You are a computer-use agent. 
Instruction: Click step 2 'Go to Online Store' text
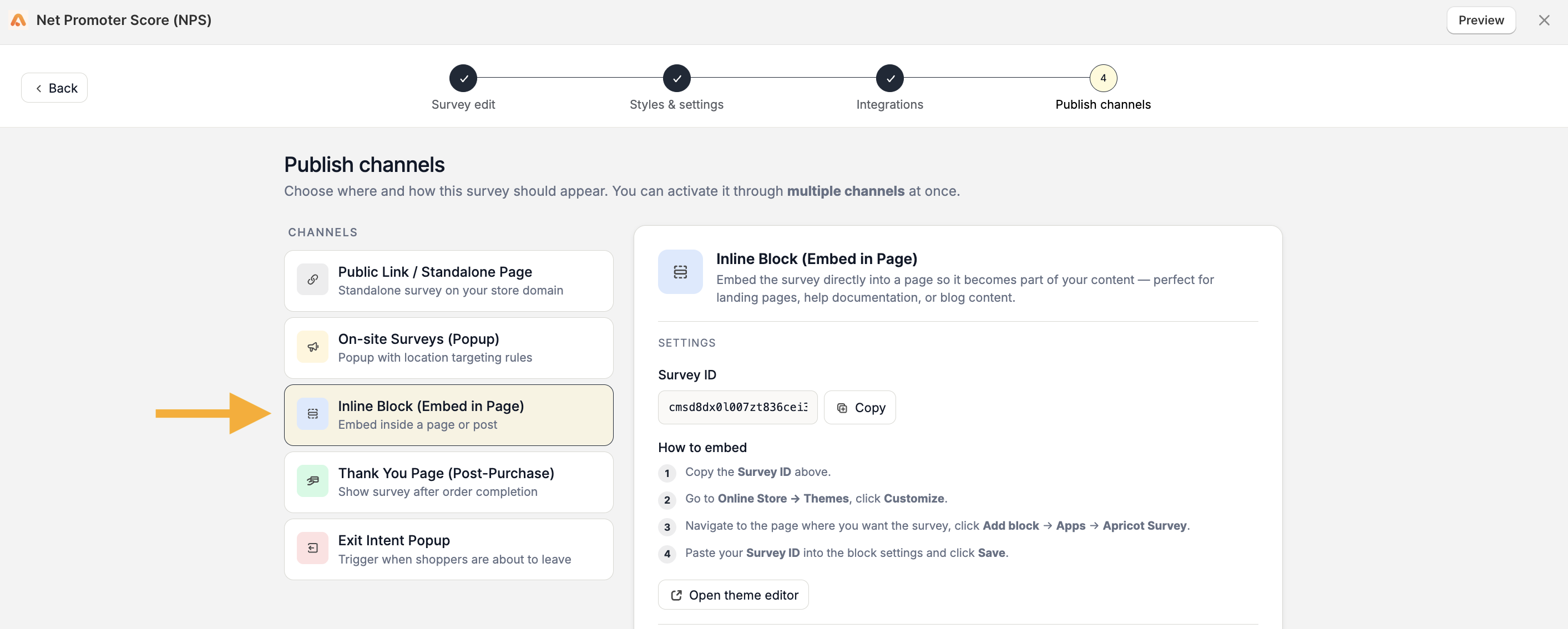816,499
